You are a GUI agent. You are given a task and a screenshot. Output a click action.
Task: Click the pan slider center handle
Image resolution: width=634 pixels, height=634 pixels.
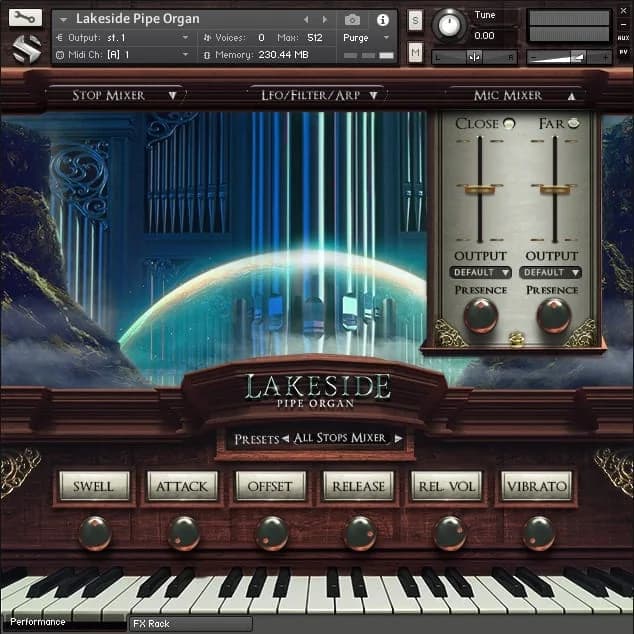click(474, 57)
